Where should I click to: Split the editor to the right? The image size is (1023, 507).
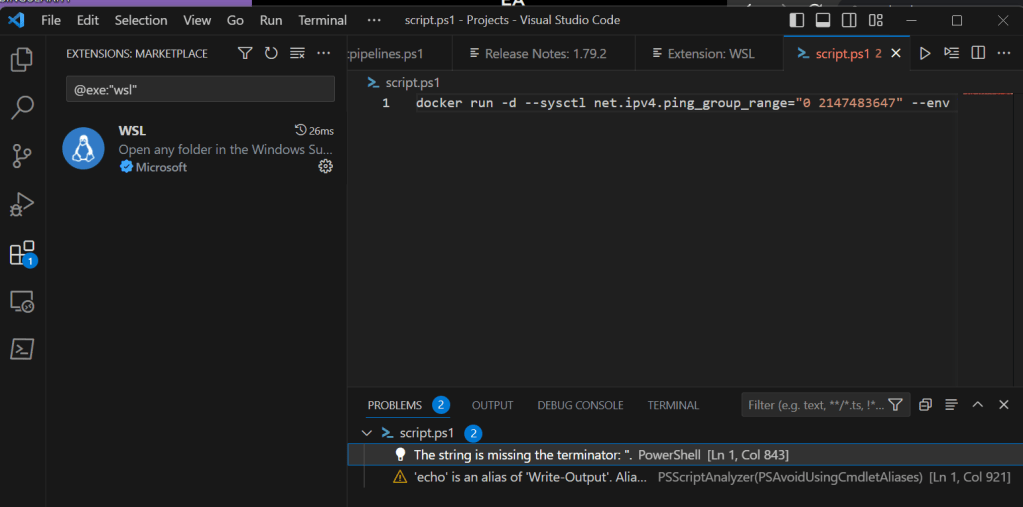[978, 54]
